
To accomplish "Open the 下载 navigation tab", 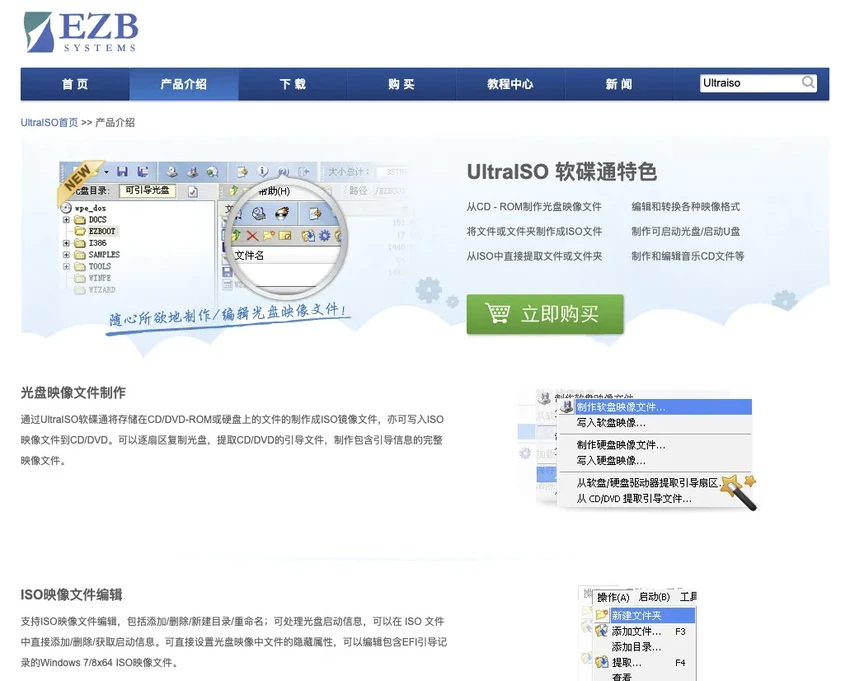I will coord(293,84).
